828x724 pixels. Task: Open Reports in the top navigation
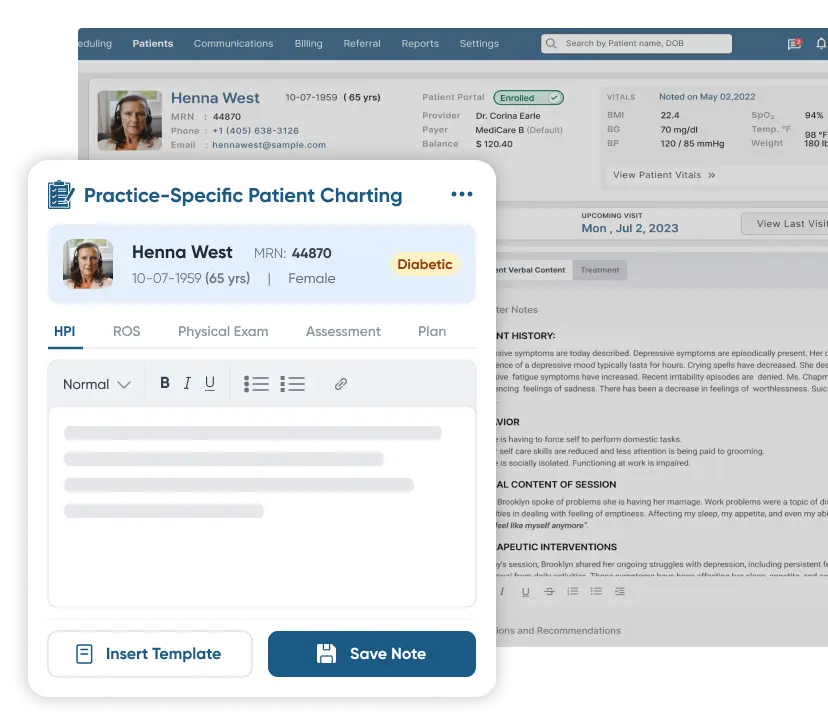420,43
